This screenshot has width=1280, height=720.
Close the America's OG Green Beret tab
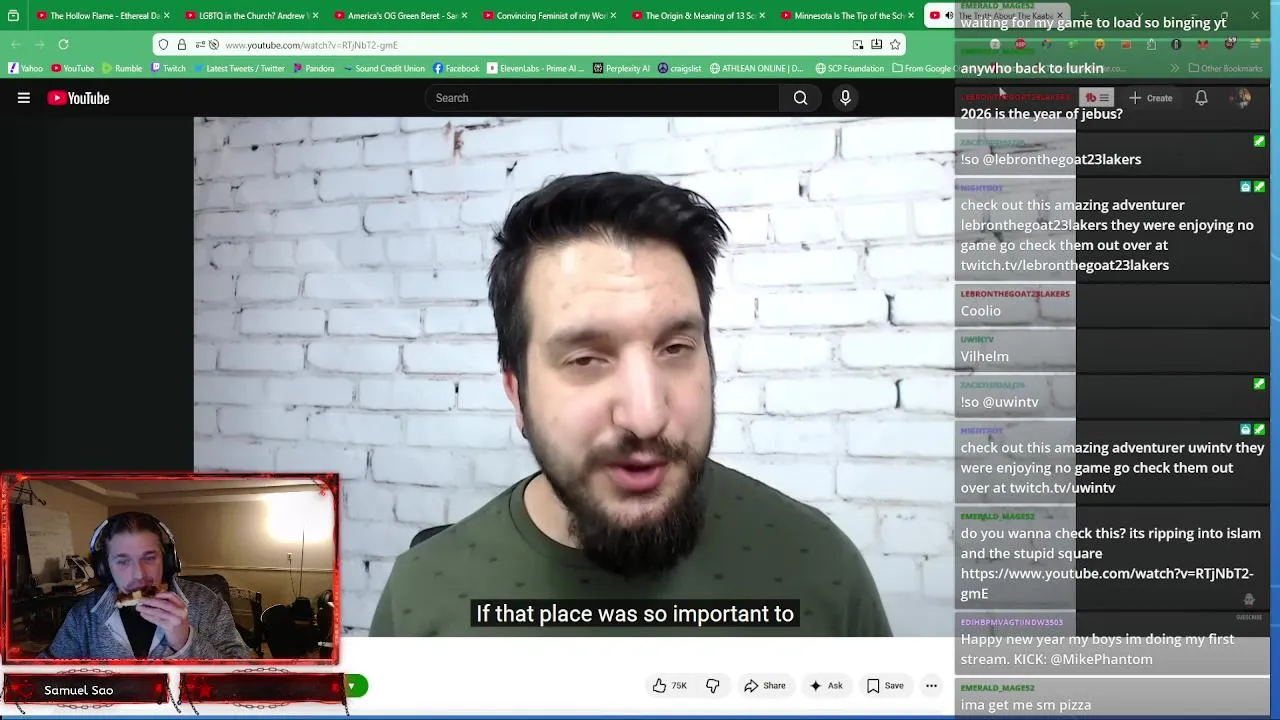click(465, 16)
